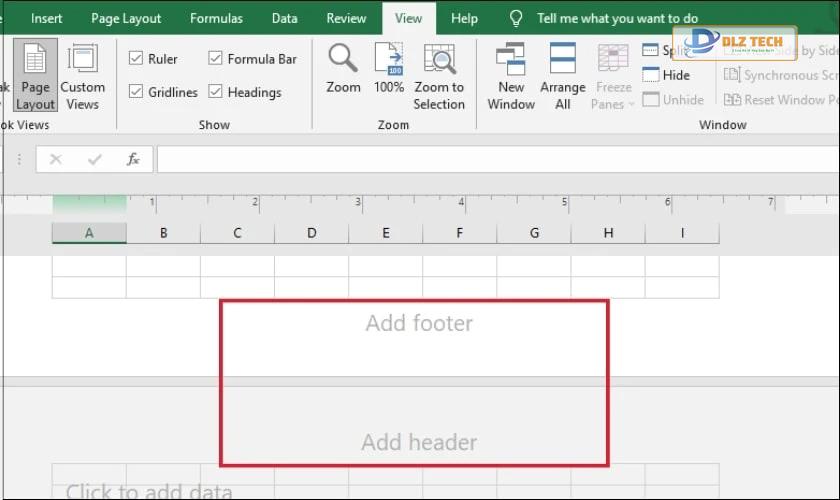Click Add header area
The image size is (840, 500).
point(419,442)
